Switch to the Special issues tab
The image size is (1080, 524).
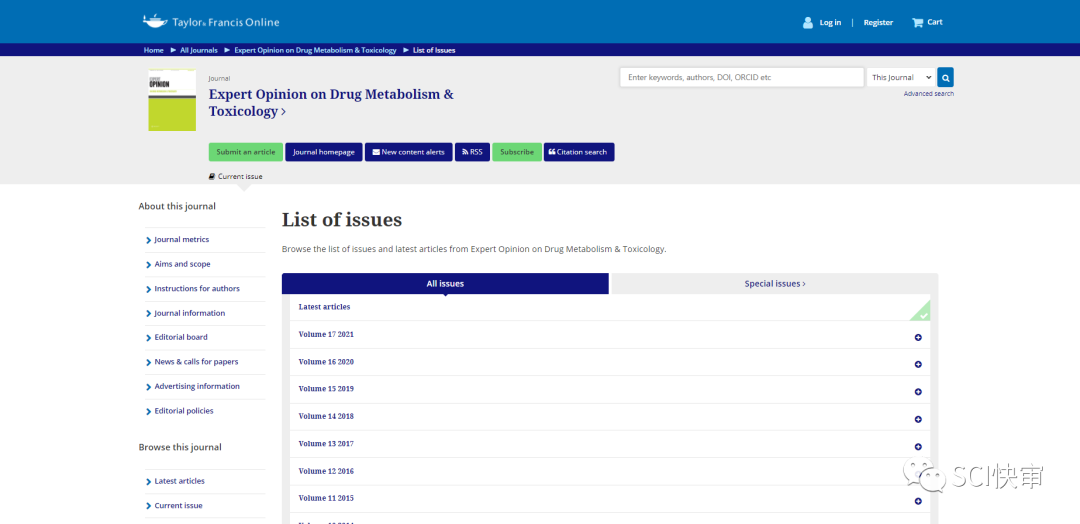point(774,284)
